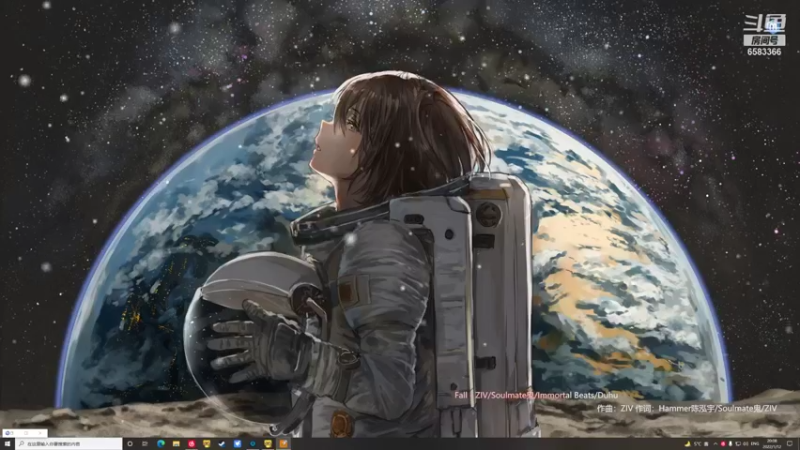Open the orange app icon on the taskbar
Image resolution: width=800 pixels, height=450 pixels.
tap(283, 444)
